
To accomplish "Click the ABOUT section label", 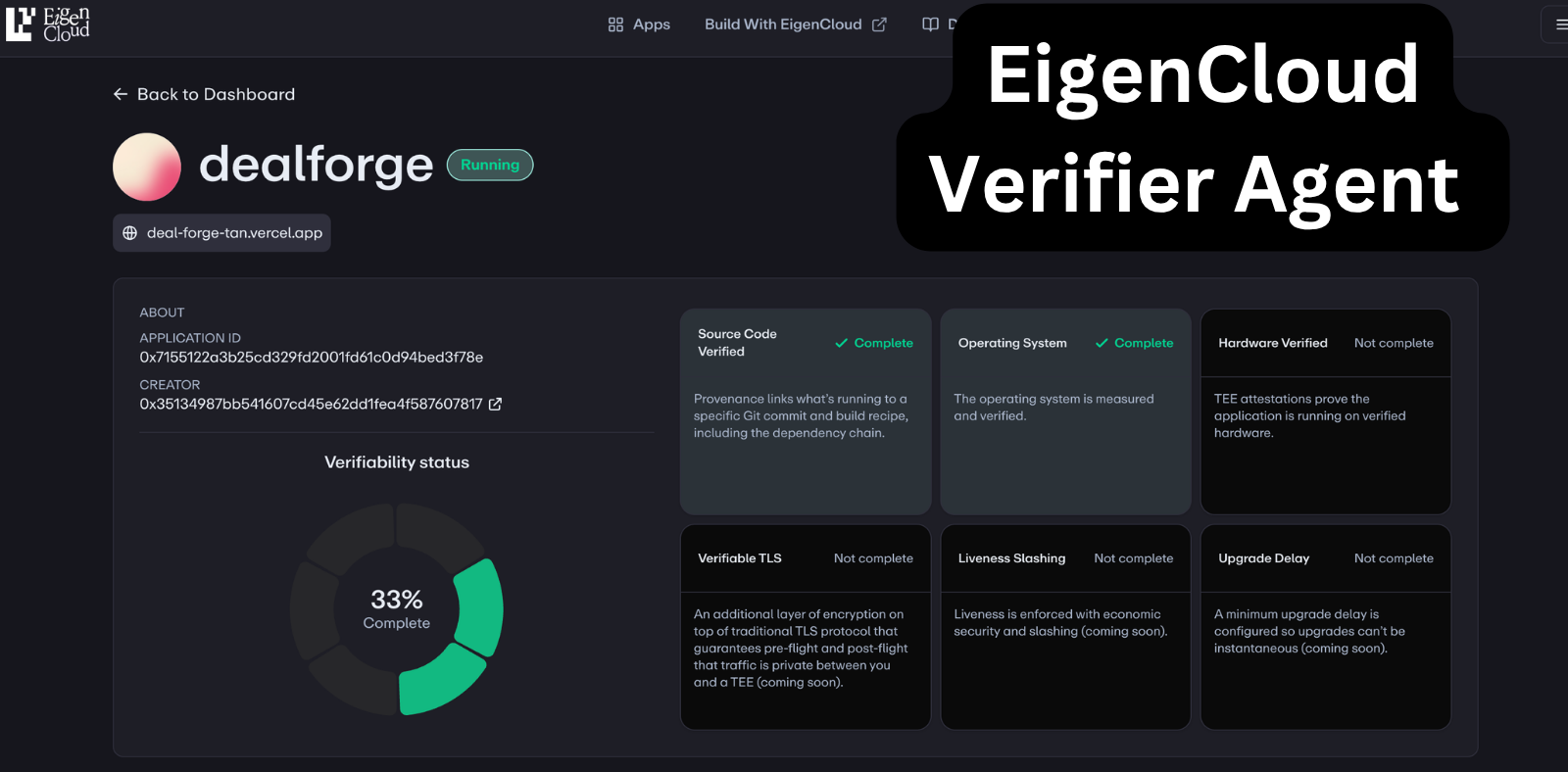I will (162, 313).
